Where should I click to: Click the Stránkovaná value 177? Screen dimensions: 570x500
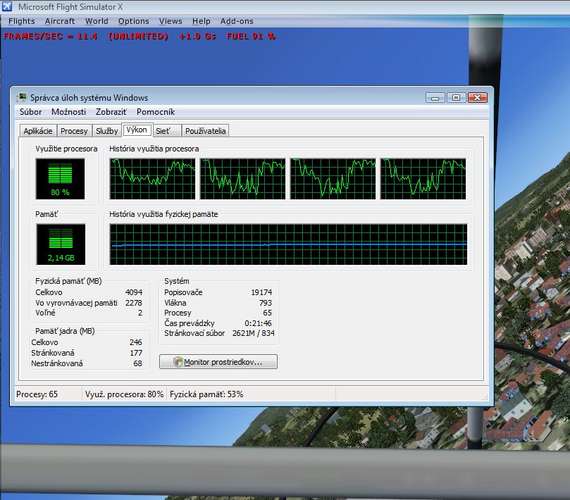point(136,353)
